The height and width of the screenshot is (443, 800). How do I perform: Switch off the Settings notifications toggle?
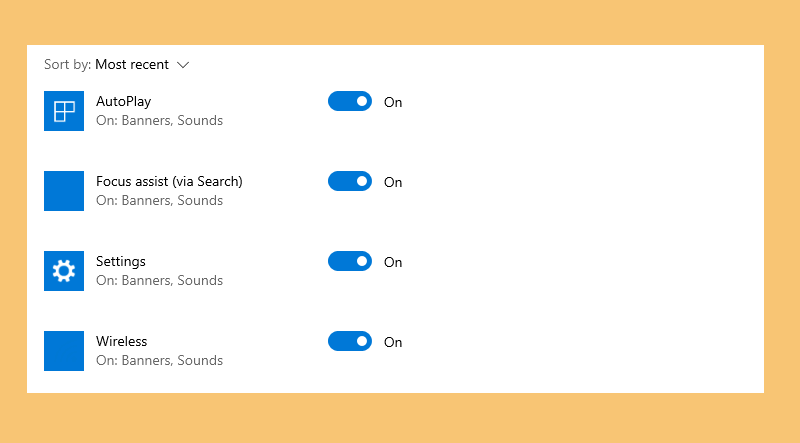click(x=349, y=261)
